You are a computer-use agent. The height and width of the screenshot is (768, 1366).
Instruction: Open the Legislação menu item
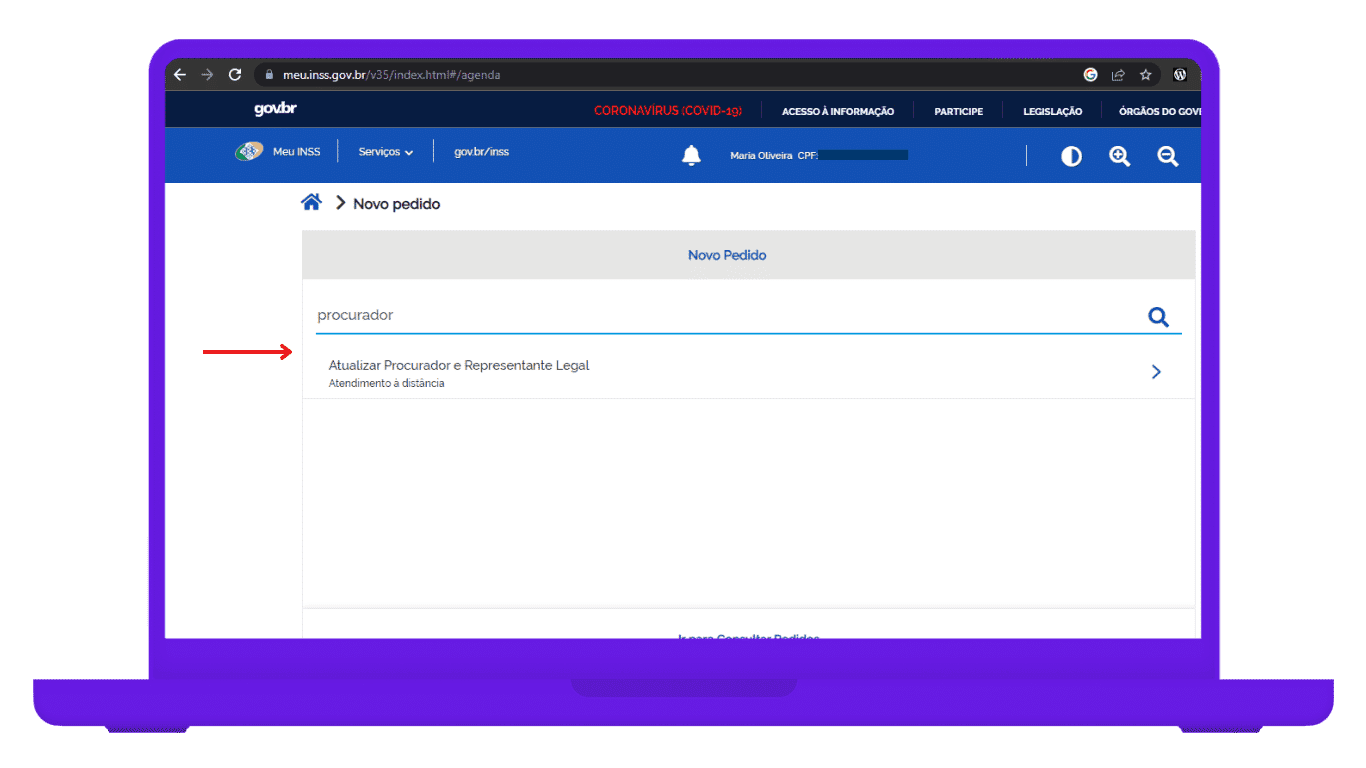tap(1052, 111)
